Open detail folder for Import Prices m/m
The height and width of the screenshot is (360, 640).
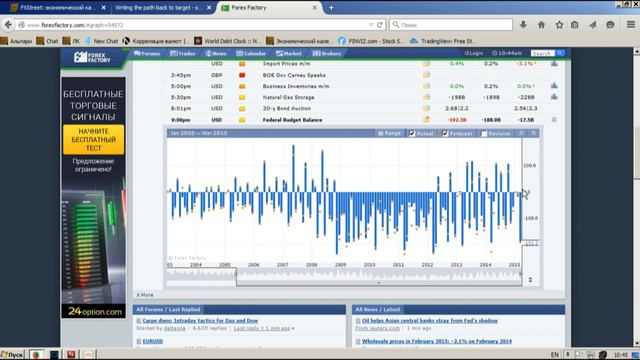(426, 64)
